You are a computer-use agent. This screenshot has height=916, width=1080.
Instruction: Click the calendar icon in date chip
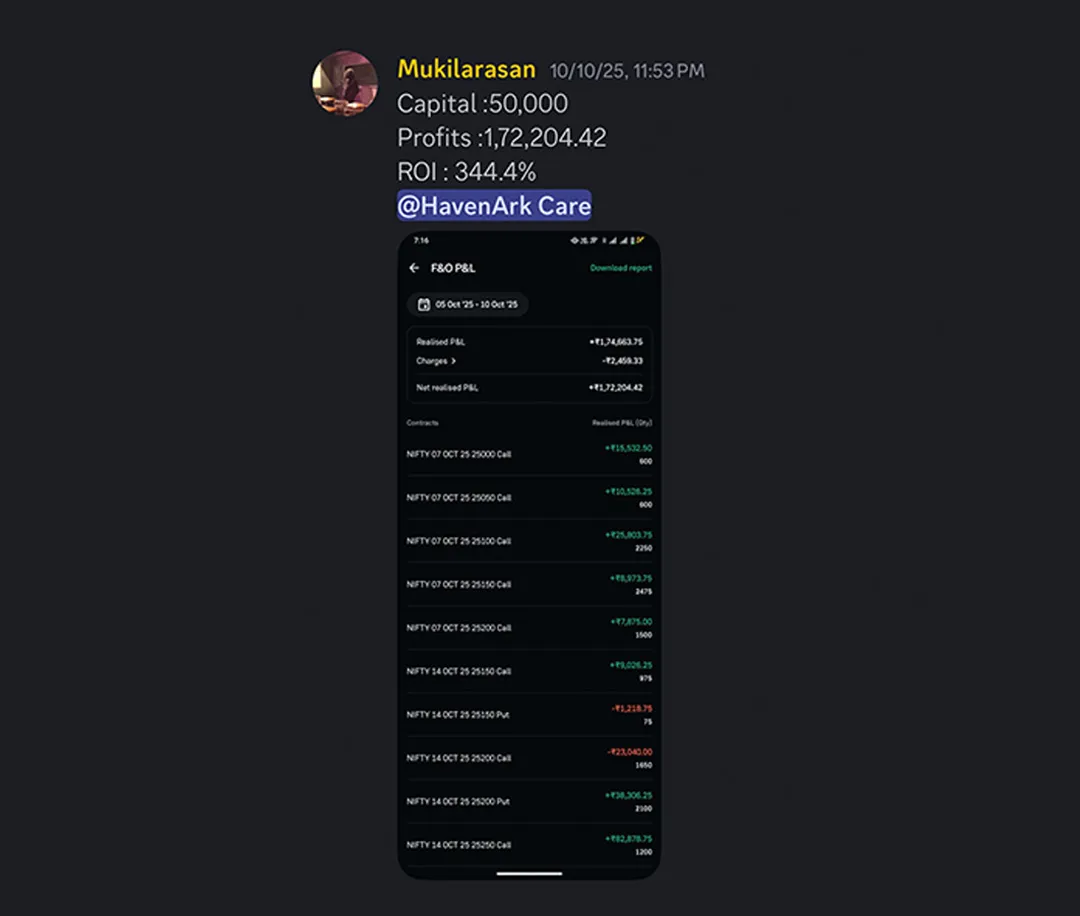[424, 304]
